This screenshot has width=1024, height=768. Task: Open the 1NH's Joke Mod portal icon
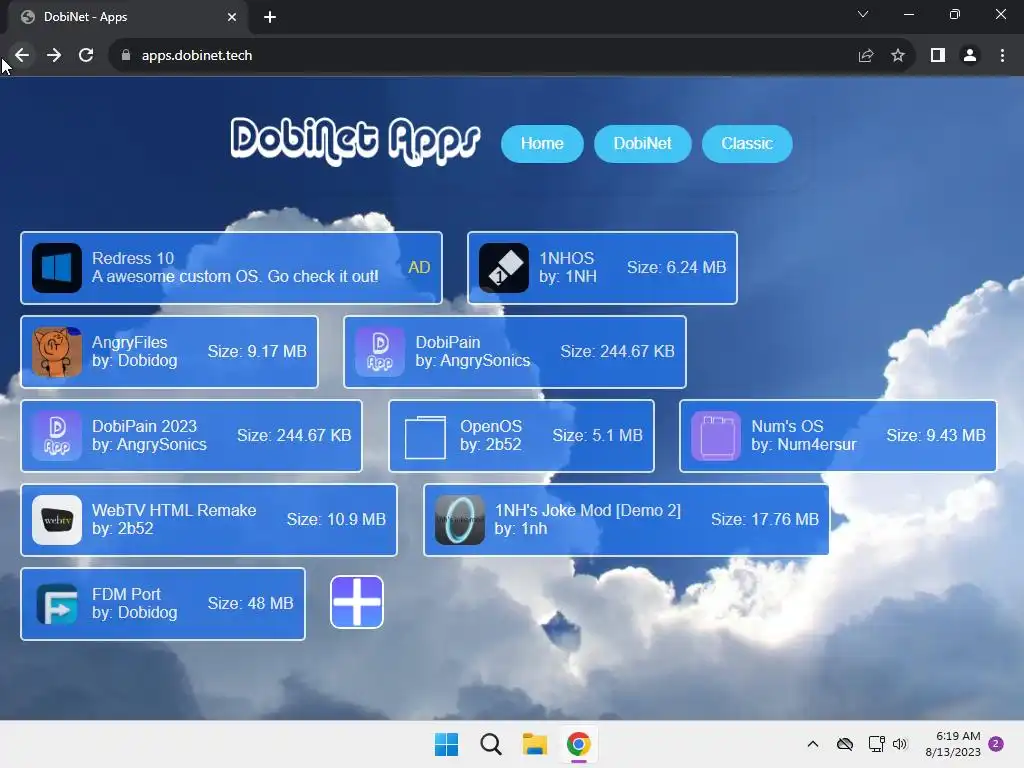pyautogui.click(x=460, y=520)
